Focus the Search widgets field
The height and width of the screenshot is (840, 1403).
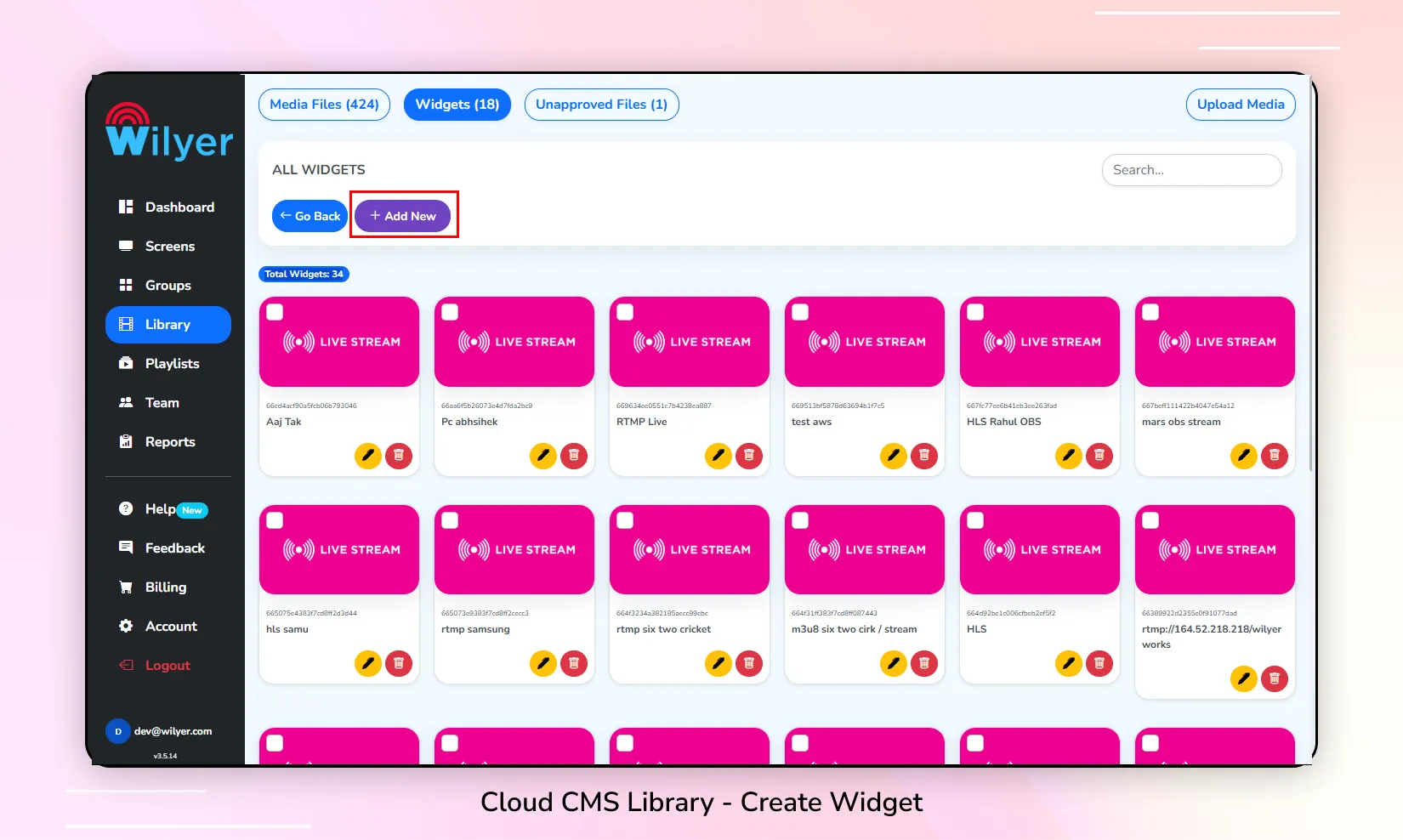pos(1191,170)
